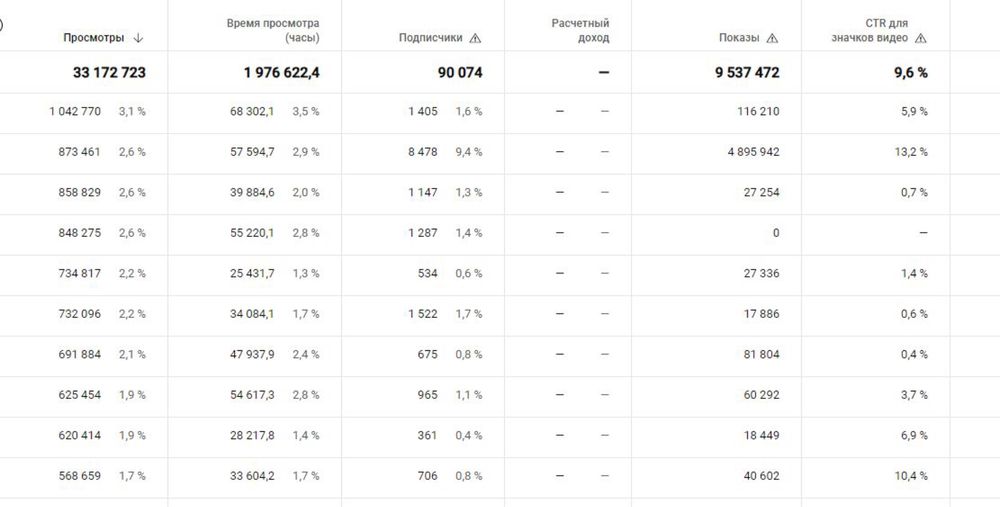Click the overall CTR value 9,6 %
The image size is (1000, 507).
tap(909, 73)
